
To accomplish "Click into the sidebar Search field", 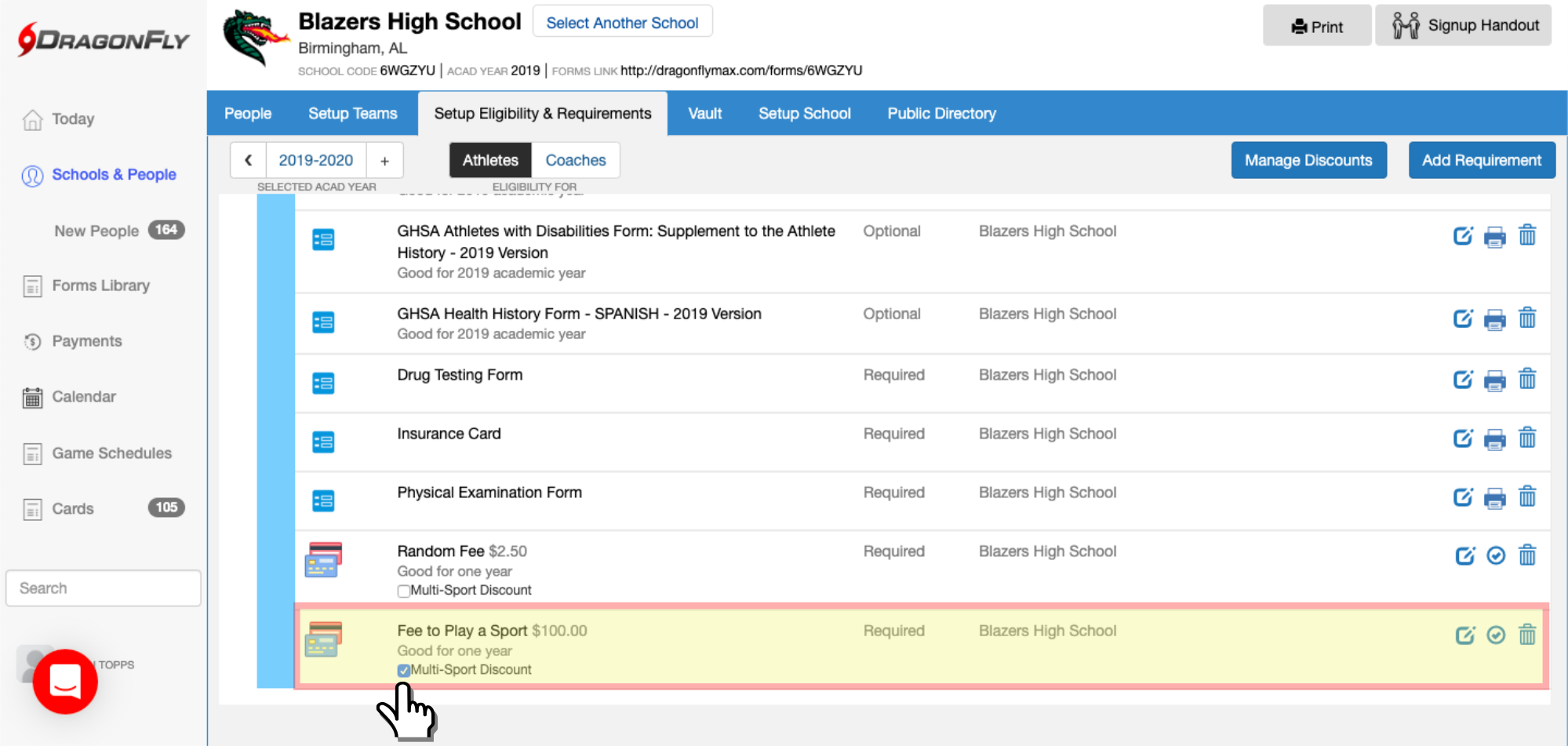I will [x=104, y=588].
